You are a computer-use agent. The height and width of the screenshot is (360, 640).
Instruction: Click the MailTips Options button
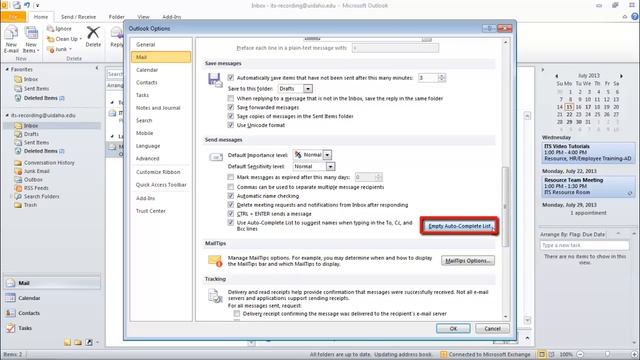coord(468,260)
